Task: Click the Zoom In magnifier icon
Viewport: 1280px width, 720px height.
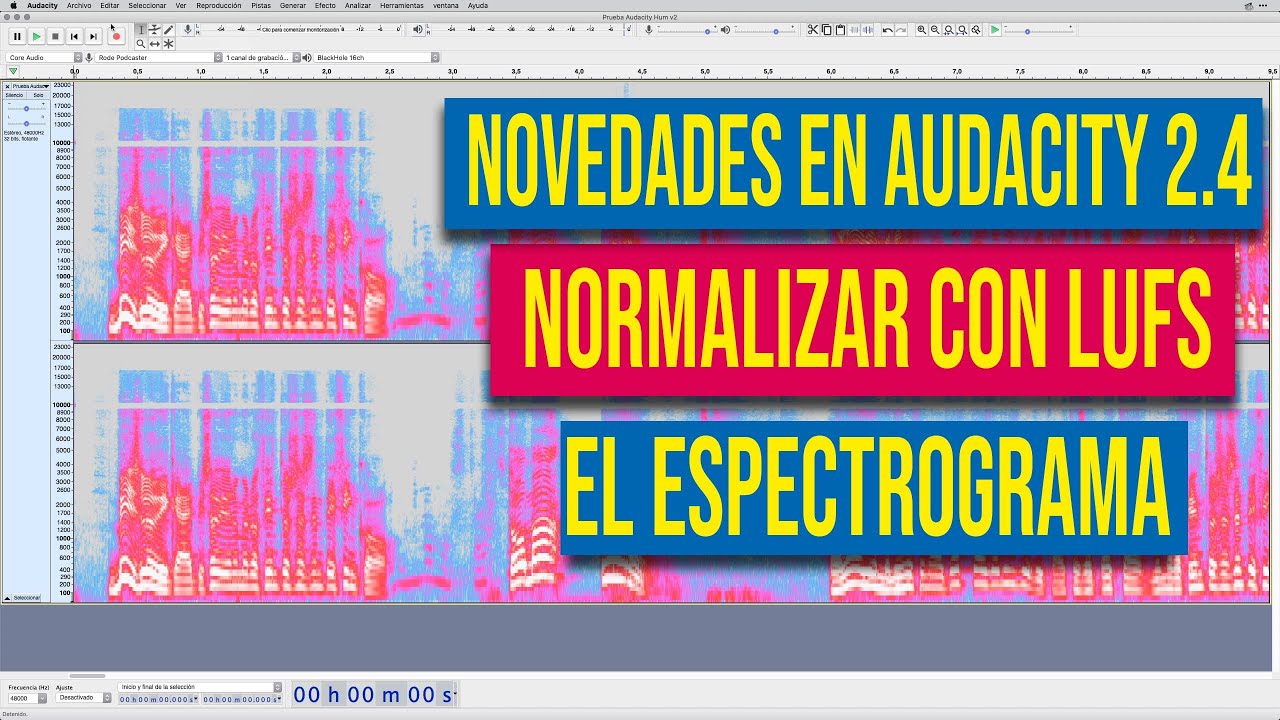Action: pyautogui.click(x=922, y=30)
